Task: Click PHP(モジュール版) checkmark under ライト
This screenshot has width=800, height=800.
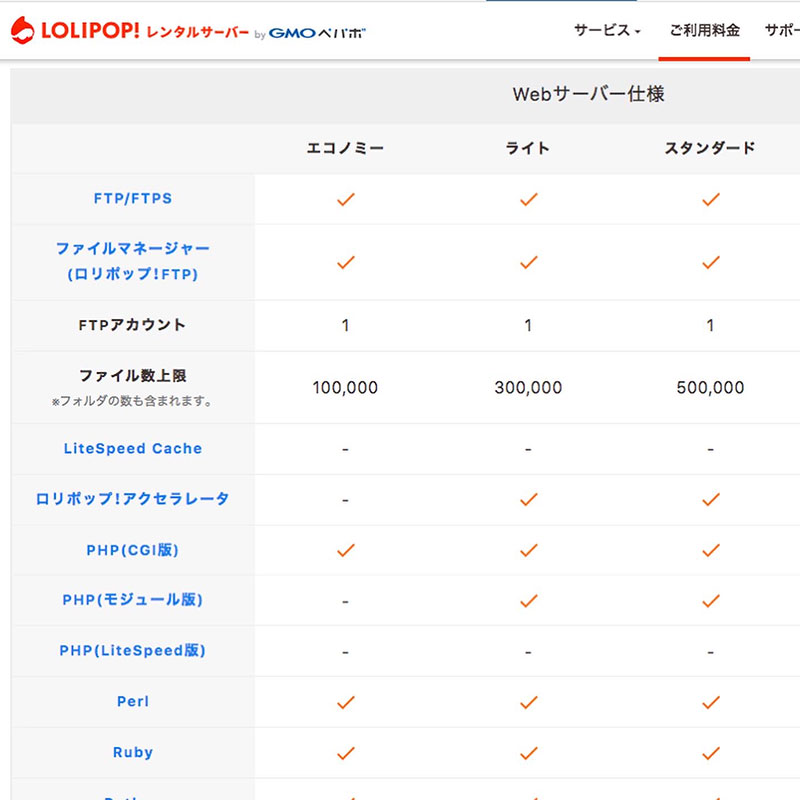Action: click(x=528, y=601)
